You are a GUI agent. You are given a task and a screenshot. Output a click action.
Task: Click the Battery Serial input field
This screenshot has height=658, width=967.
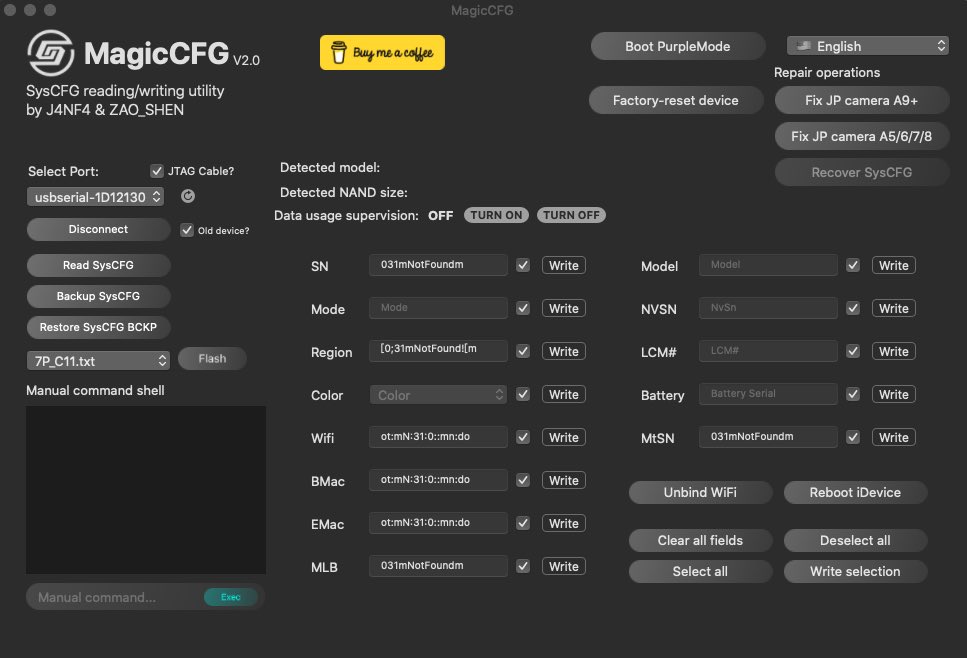pos(768,393)
